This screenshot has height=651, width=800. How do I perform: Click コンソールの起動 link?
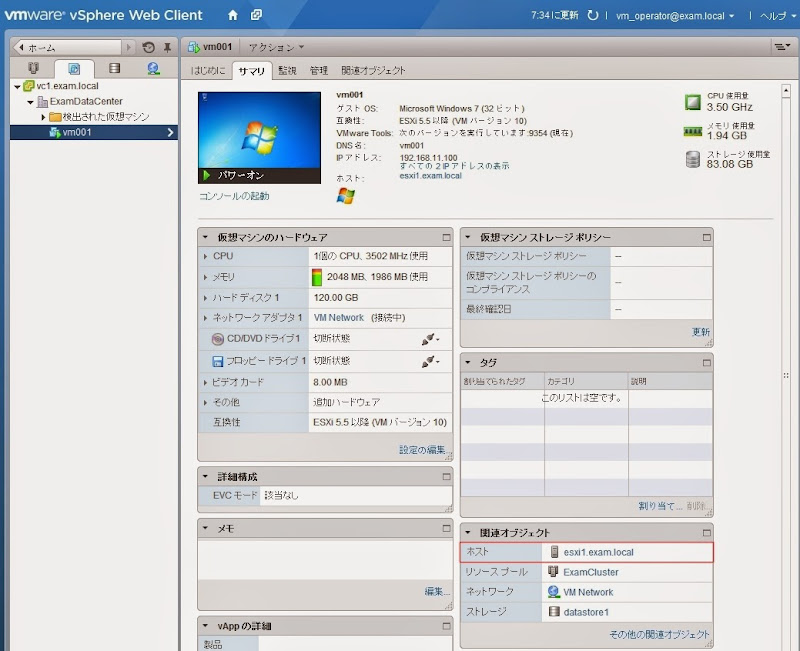click(x=234, y=196)
